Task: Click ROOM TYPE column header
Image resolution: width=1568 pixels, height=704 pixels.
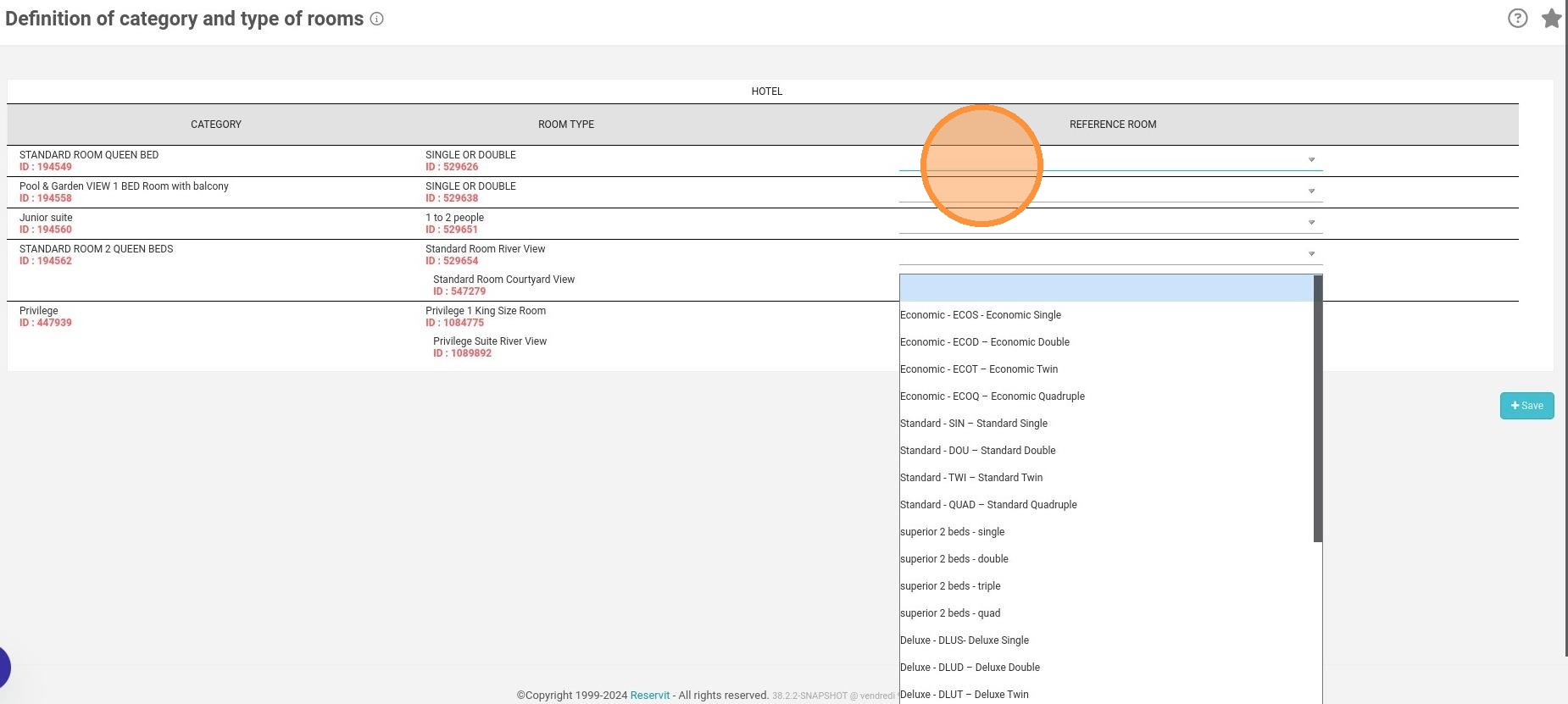Action: tap(566, 125)
